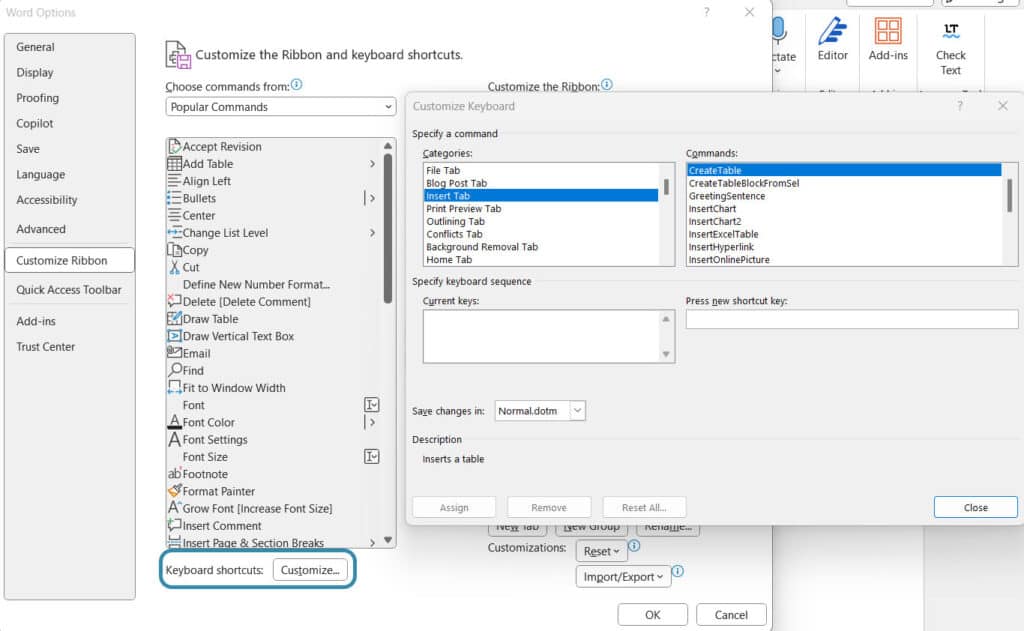Open the Popular Commands dropdown
The width and height of the screenshot is (1024, 631).
tap(280, 107)
